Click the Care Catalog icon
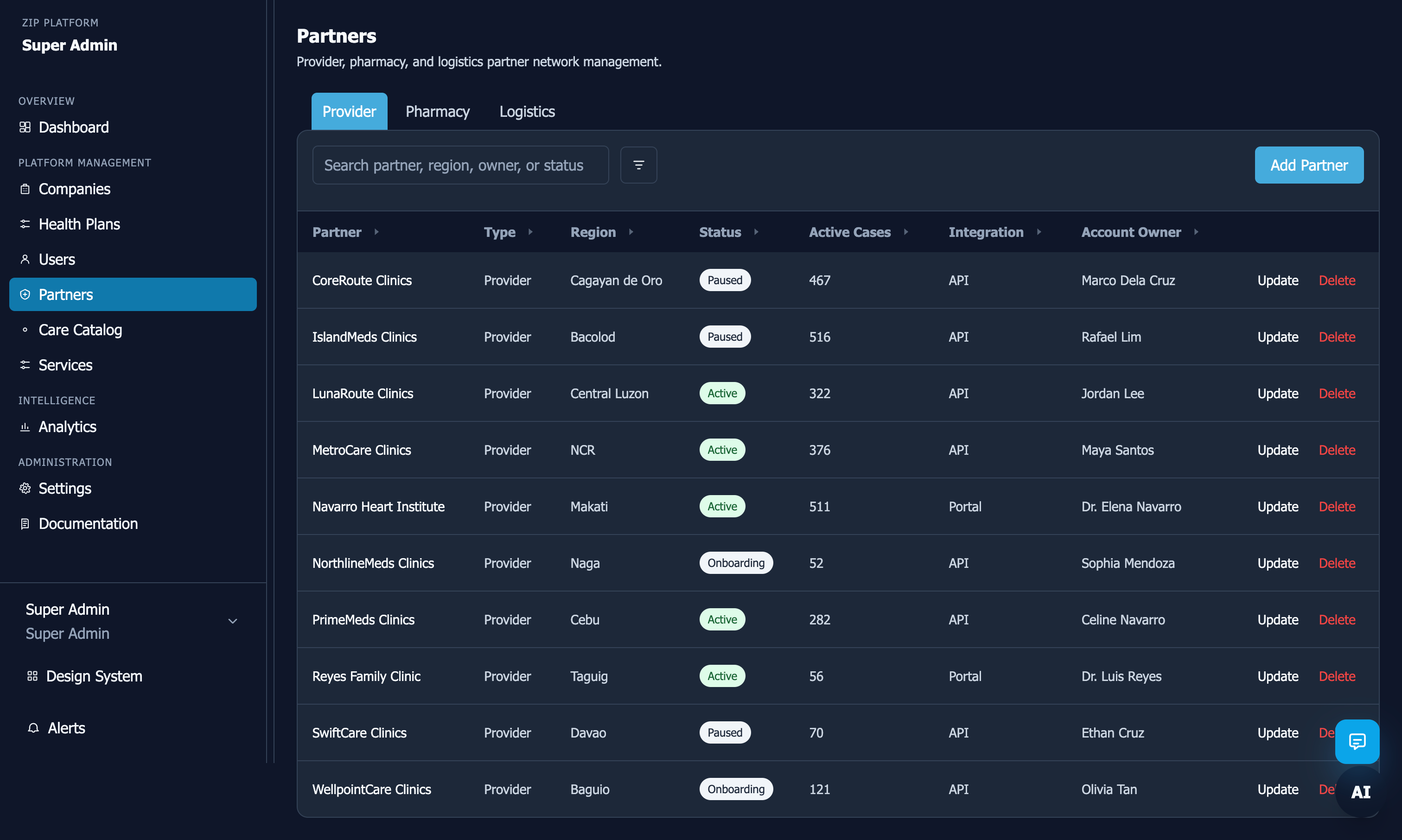This screenshot has width=1402, height=840. click(x=25, y=330)
